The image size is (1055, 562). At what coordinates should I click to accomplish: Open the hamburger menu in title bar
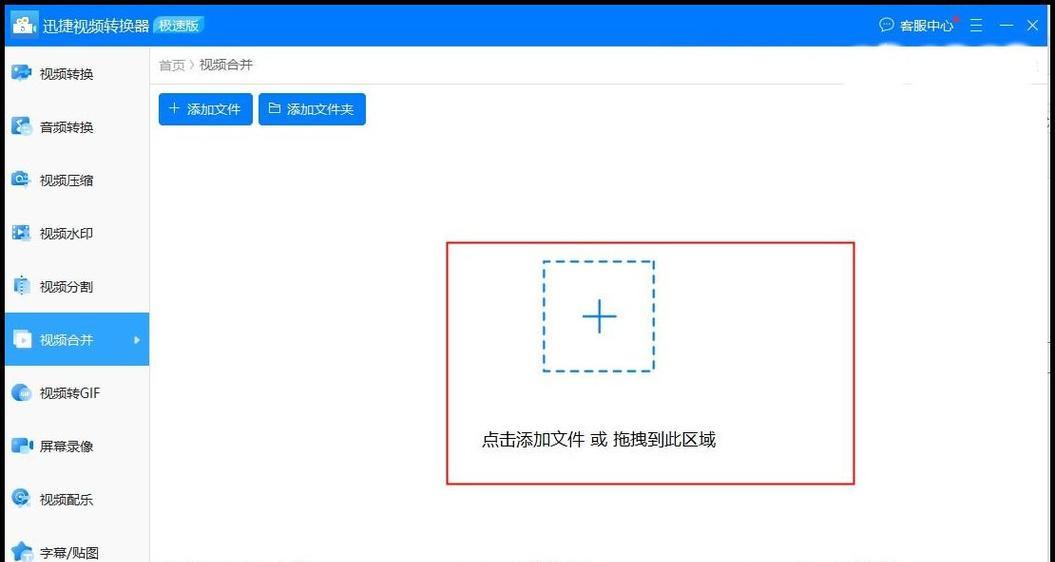click(x=976, y=25)
